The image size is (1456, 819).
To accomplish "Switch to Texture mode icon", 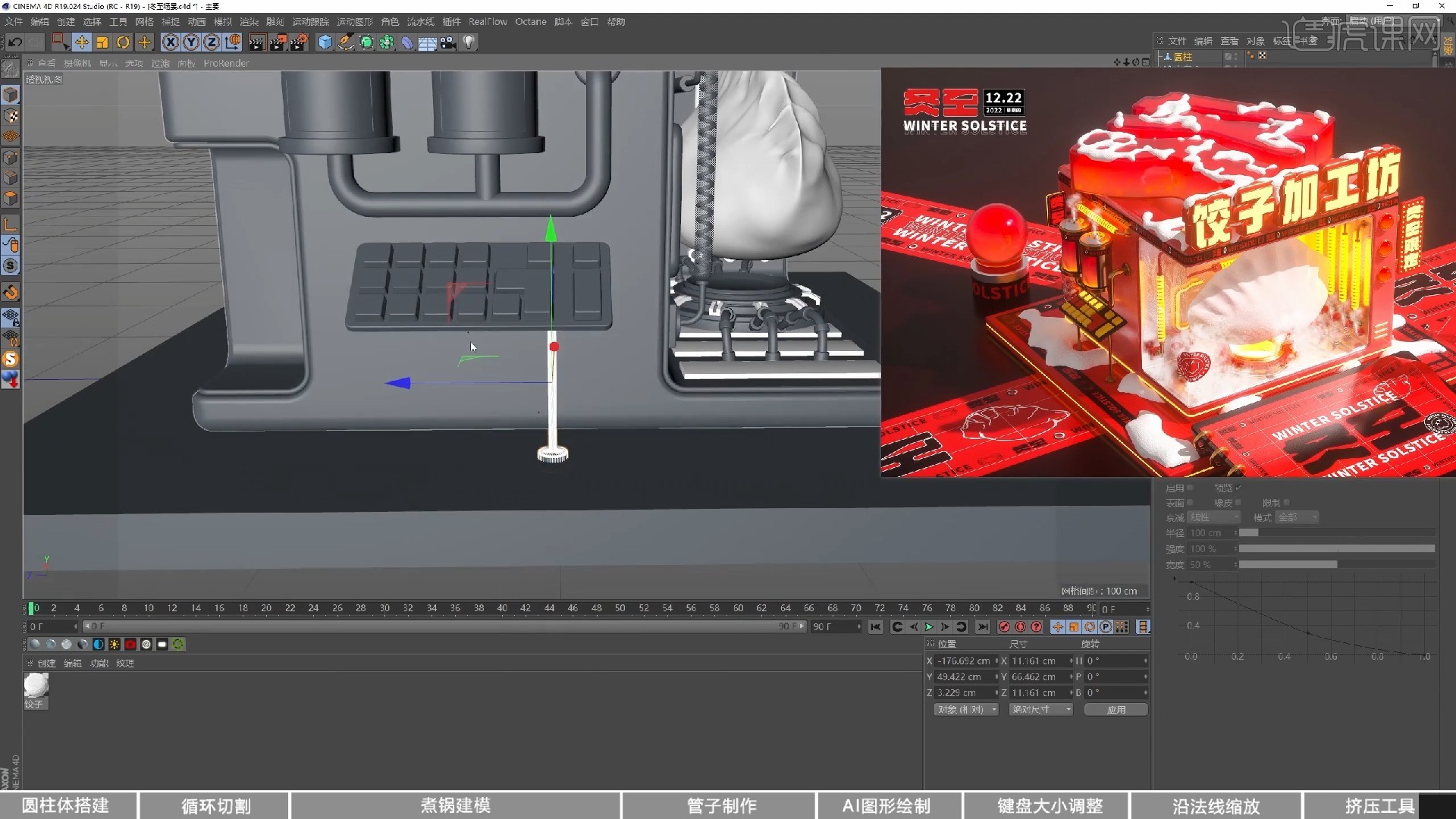I will point(10,115).
